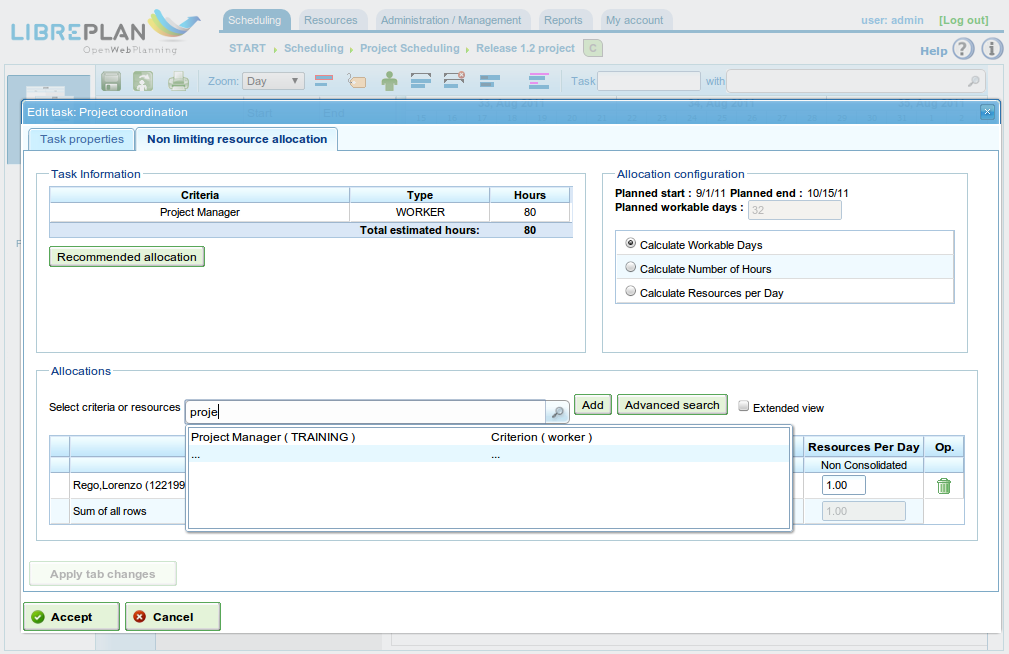This screenshot has width=1009, height=654.
Task: Select the '...' more results suggestion row
Action: click(x=488, y=454)
